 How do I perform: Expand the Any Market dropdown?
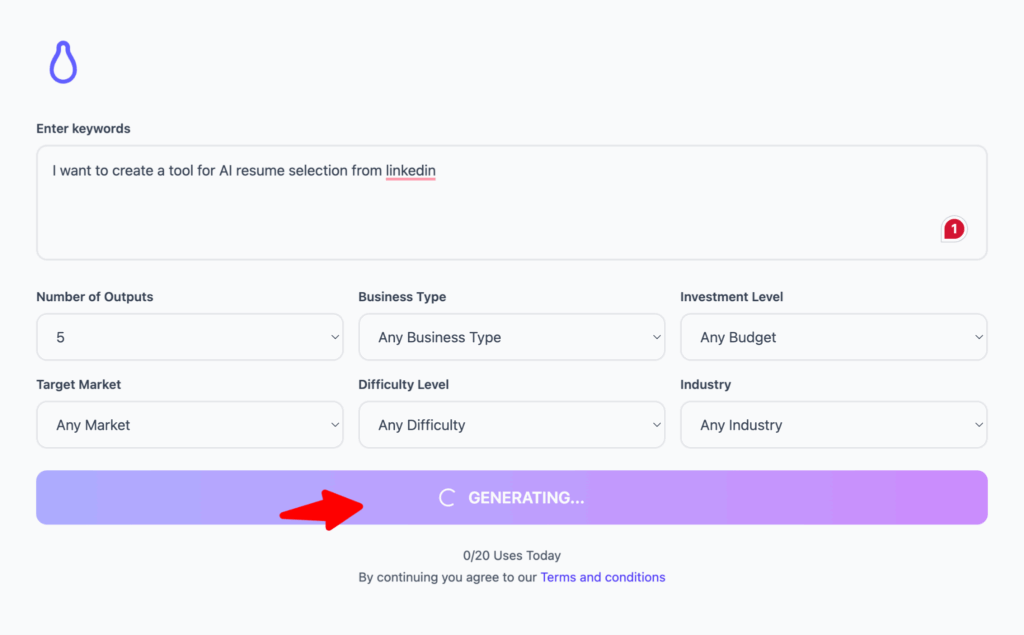click(x=190, y=425)
